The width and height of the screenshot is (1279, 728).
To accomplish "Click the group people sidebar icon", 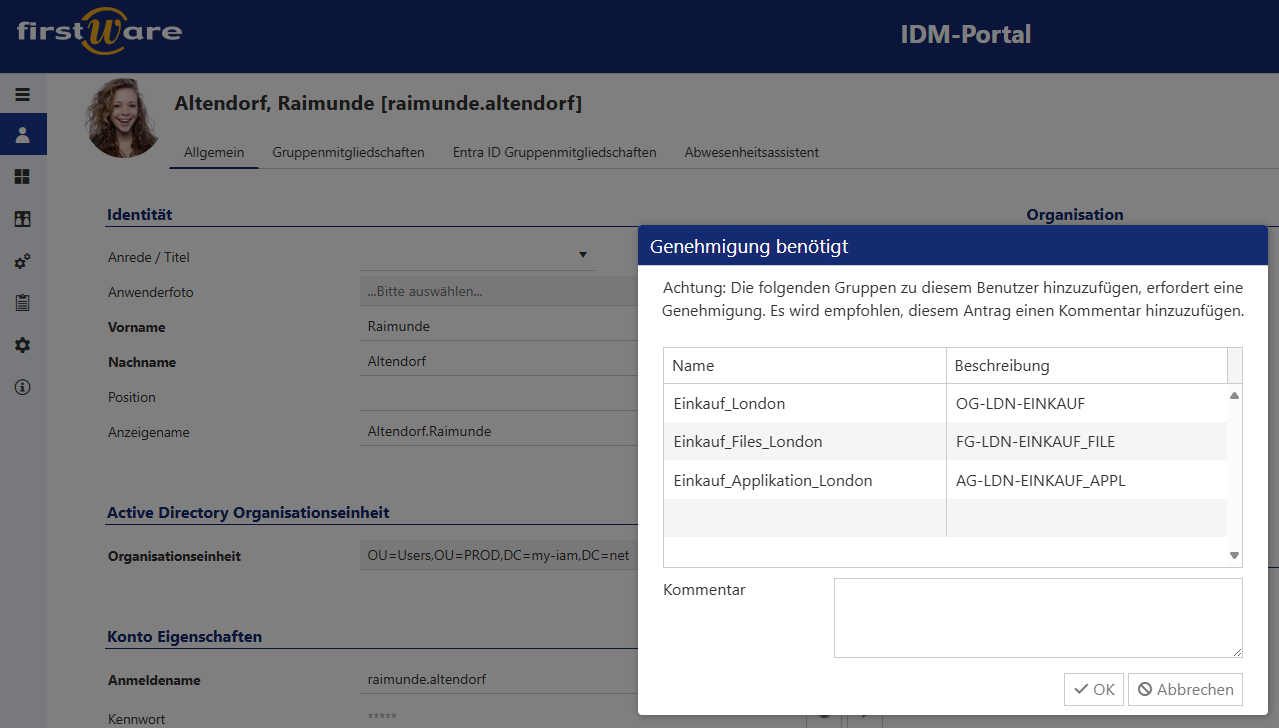I will coord(22,219).
